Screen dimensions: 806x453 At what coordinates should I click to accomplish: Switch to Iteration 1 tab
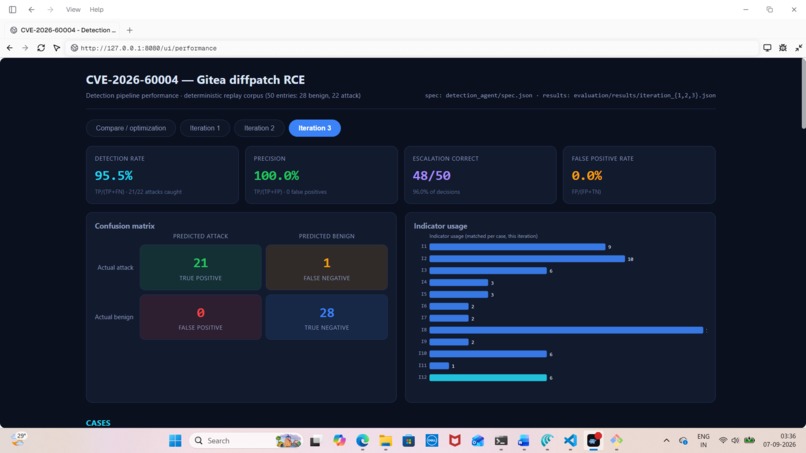(205, 128)
